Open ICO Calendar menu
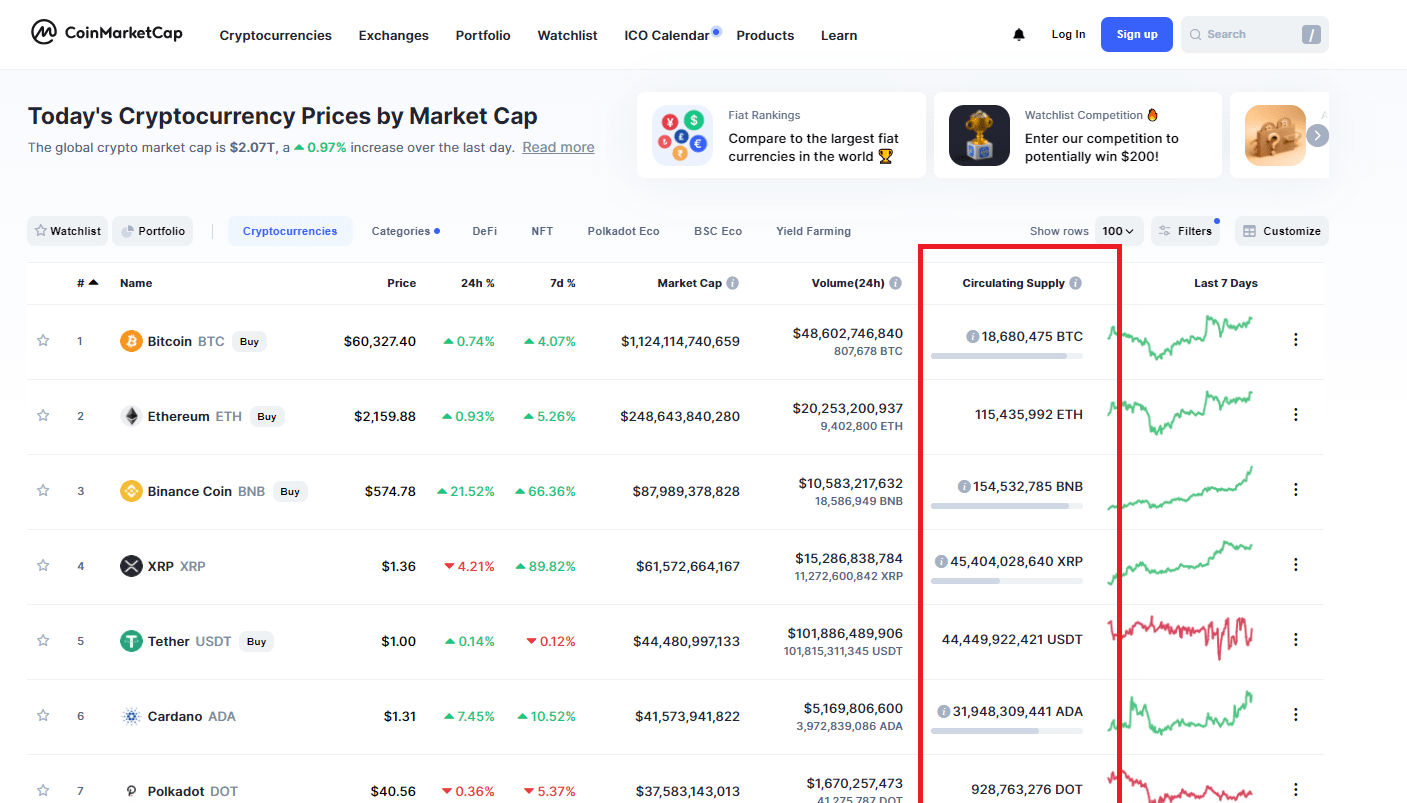The height and width of the screenshot is (803, 1407). tap(667, 35)
